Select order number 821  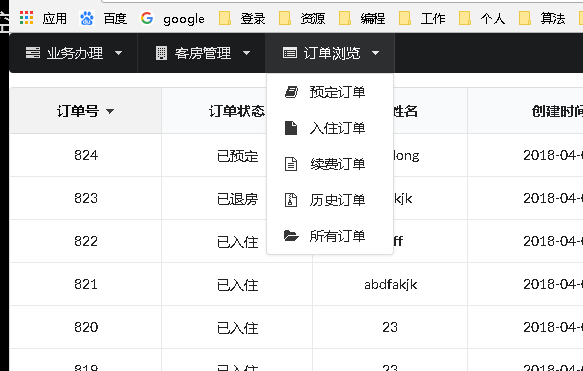pos(86,284)
